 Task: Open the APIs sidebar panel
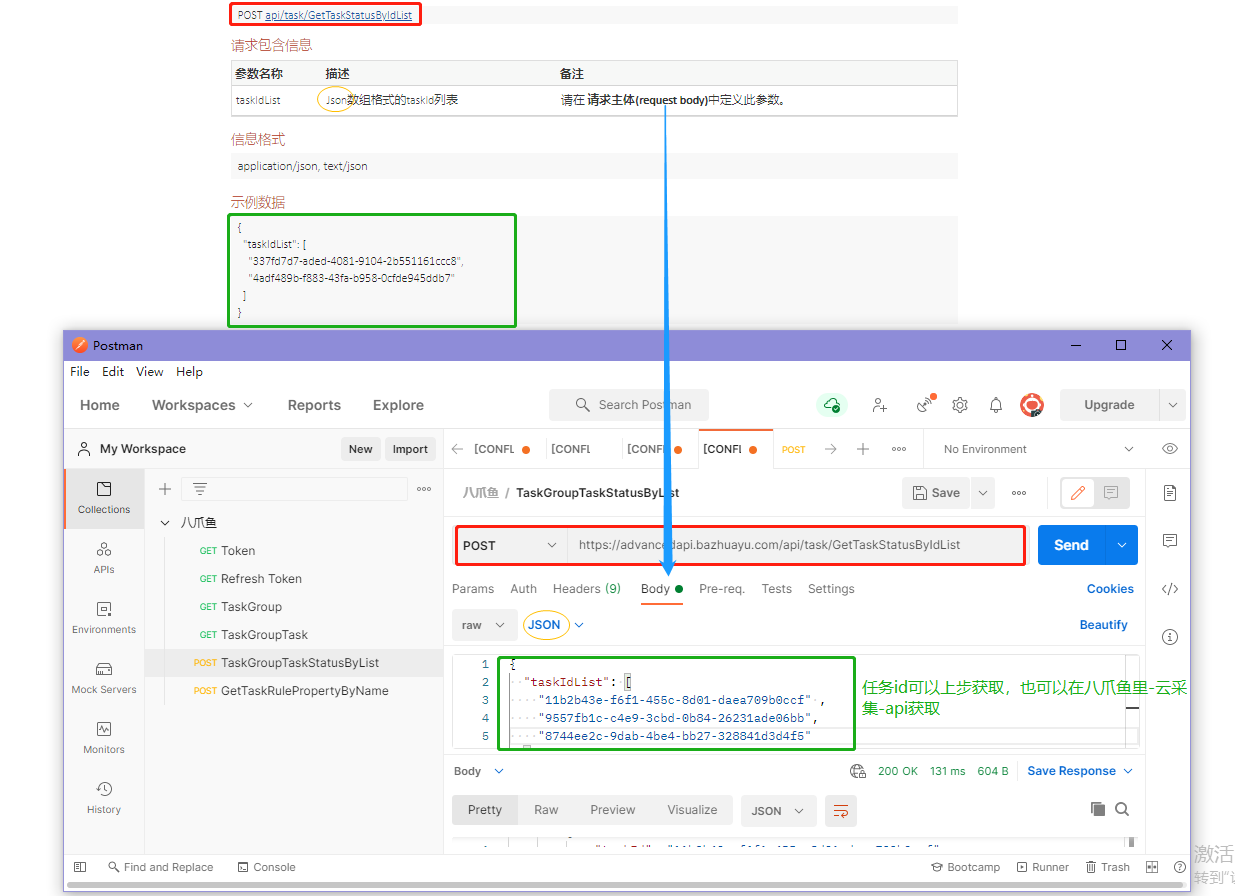104,557
